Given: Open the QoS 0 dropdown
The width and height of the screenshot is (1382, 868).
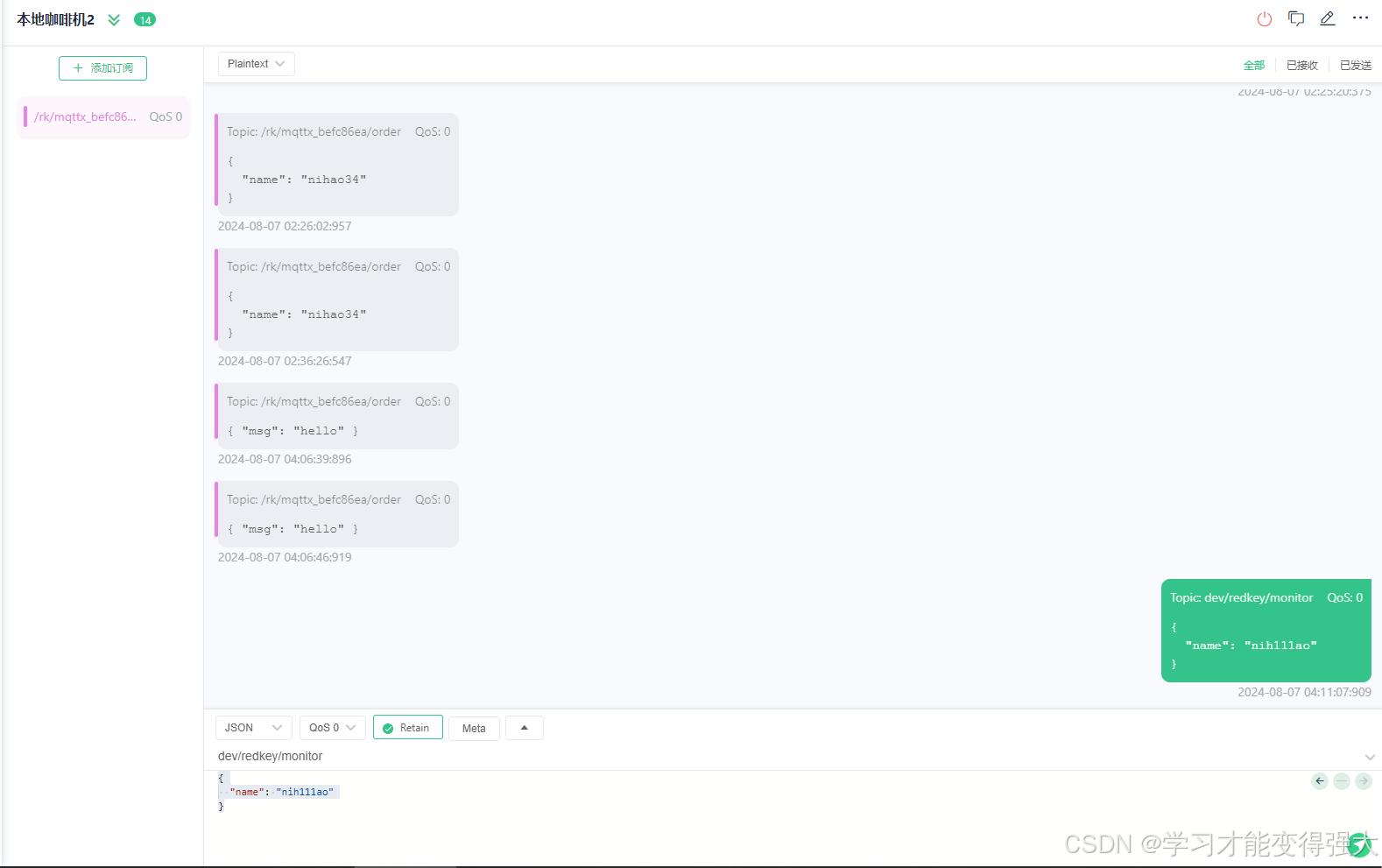Looking at the screenshot, I should [x=332, y=728].
